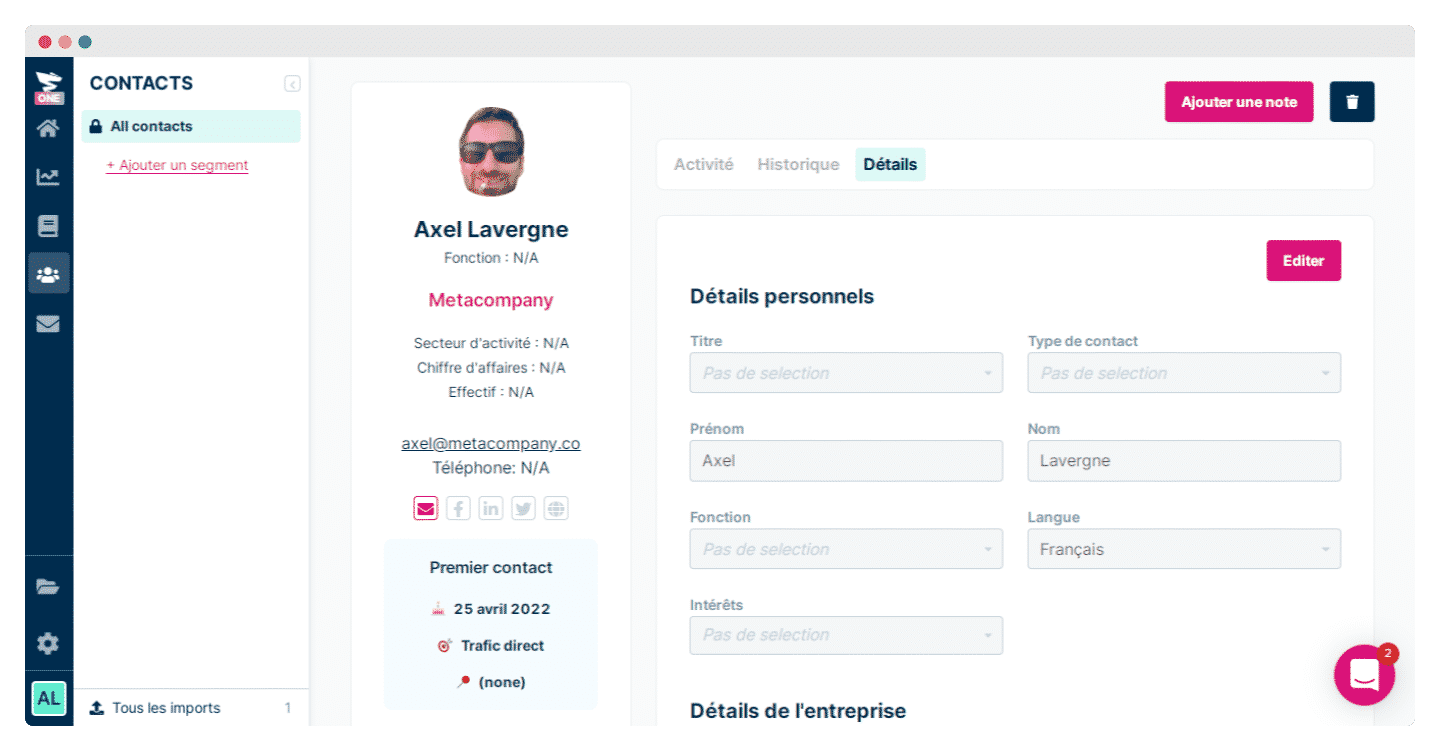
Task: Open the home icon in sidebar
Action: tap(48, 128)
